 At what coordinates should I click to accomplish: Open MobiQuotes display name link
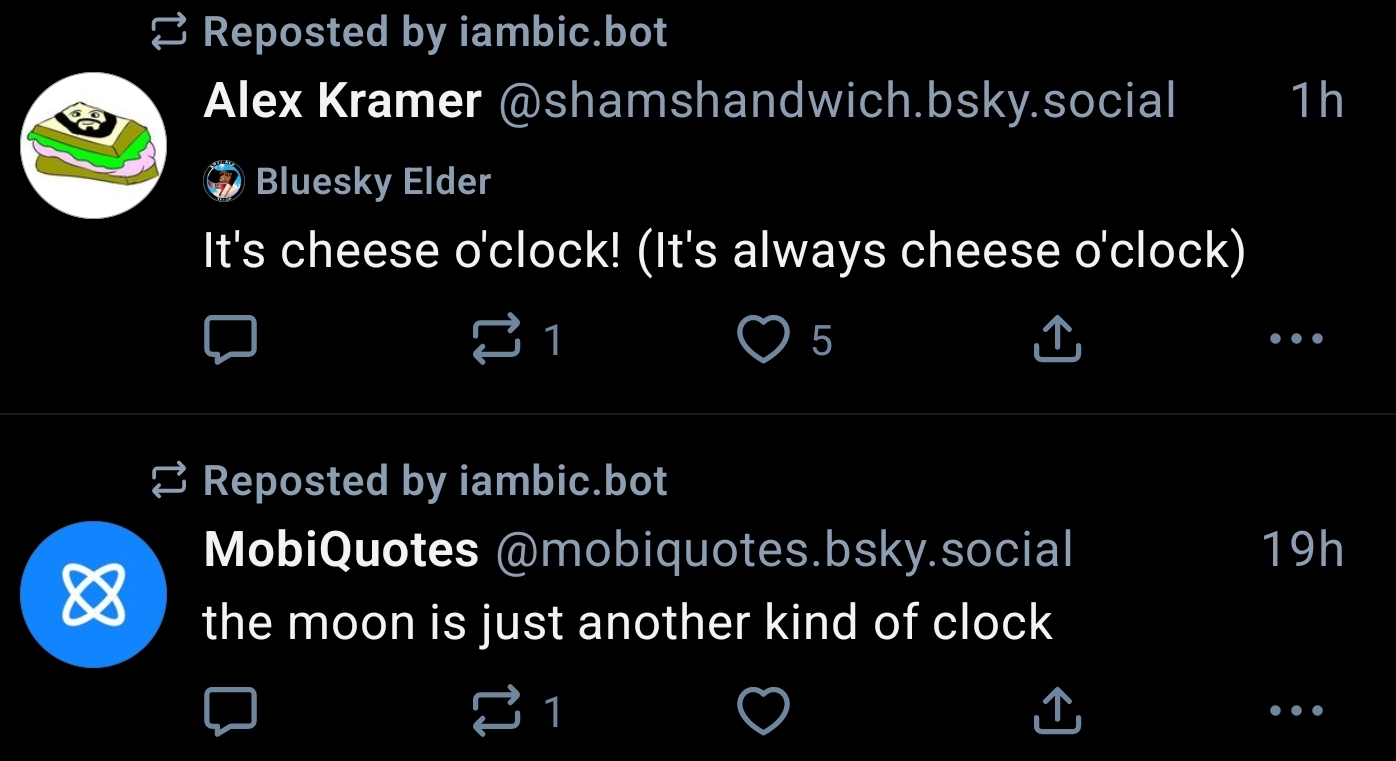(341, 550)
